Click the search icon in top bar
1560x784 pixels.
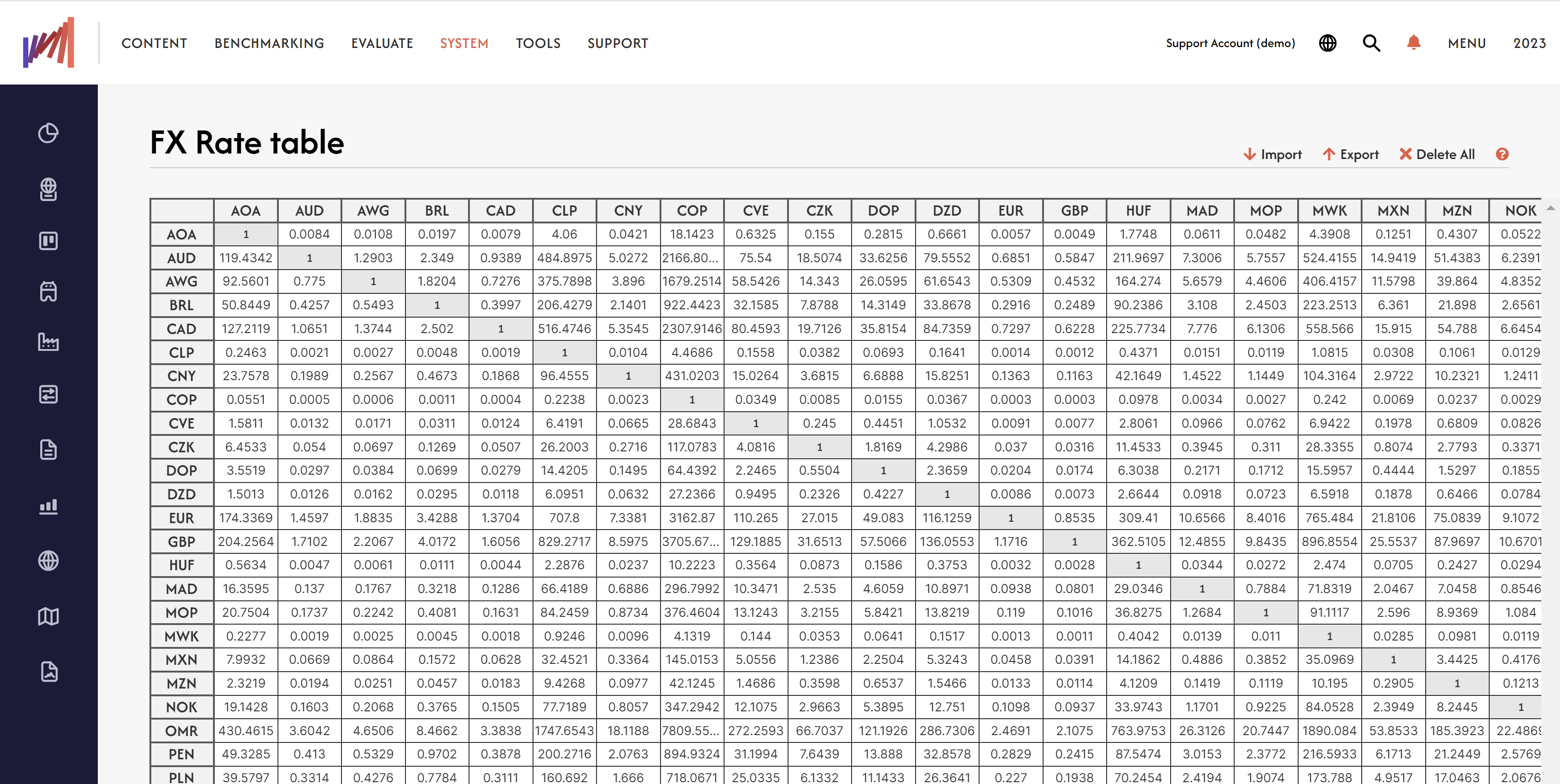coord(1371,42)
